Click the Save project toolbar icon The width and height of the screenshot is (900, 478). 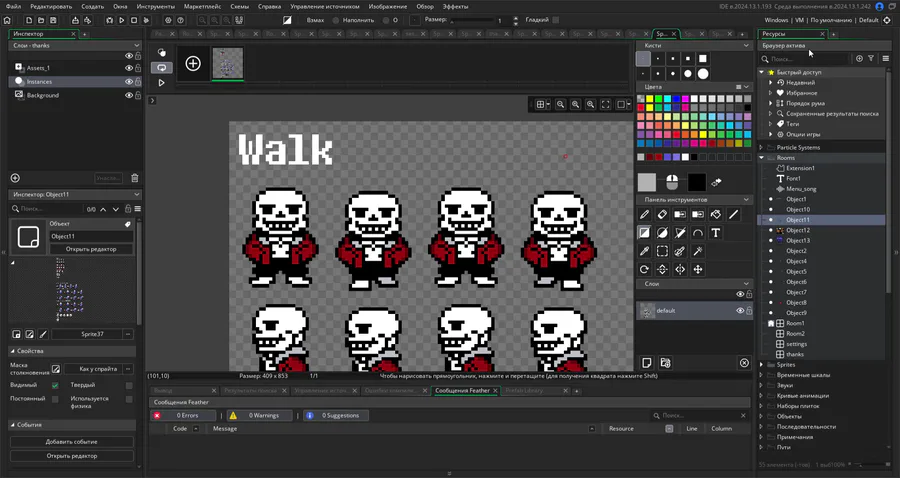(53, 20)
